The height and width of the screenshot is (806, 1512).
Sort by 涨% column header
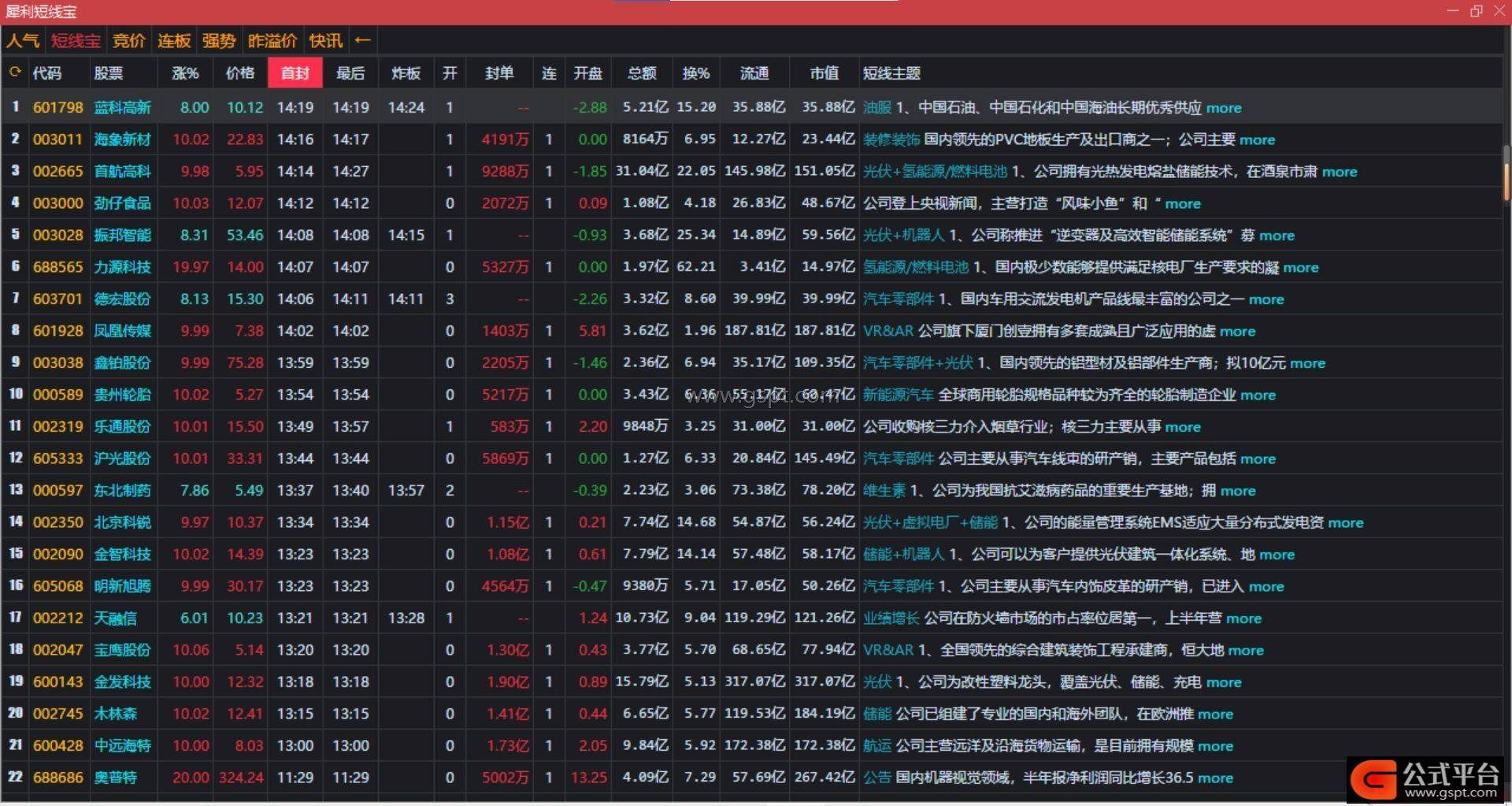pos(185,73)
